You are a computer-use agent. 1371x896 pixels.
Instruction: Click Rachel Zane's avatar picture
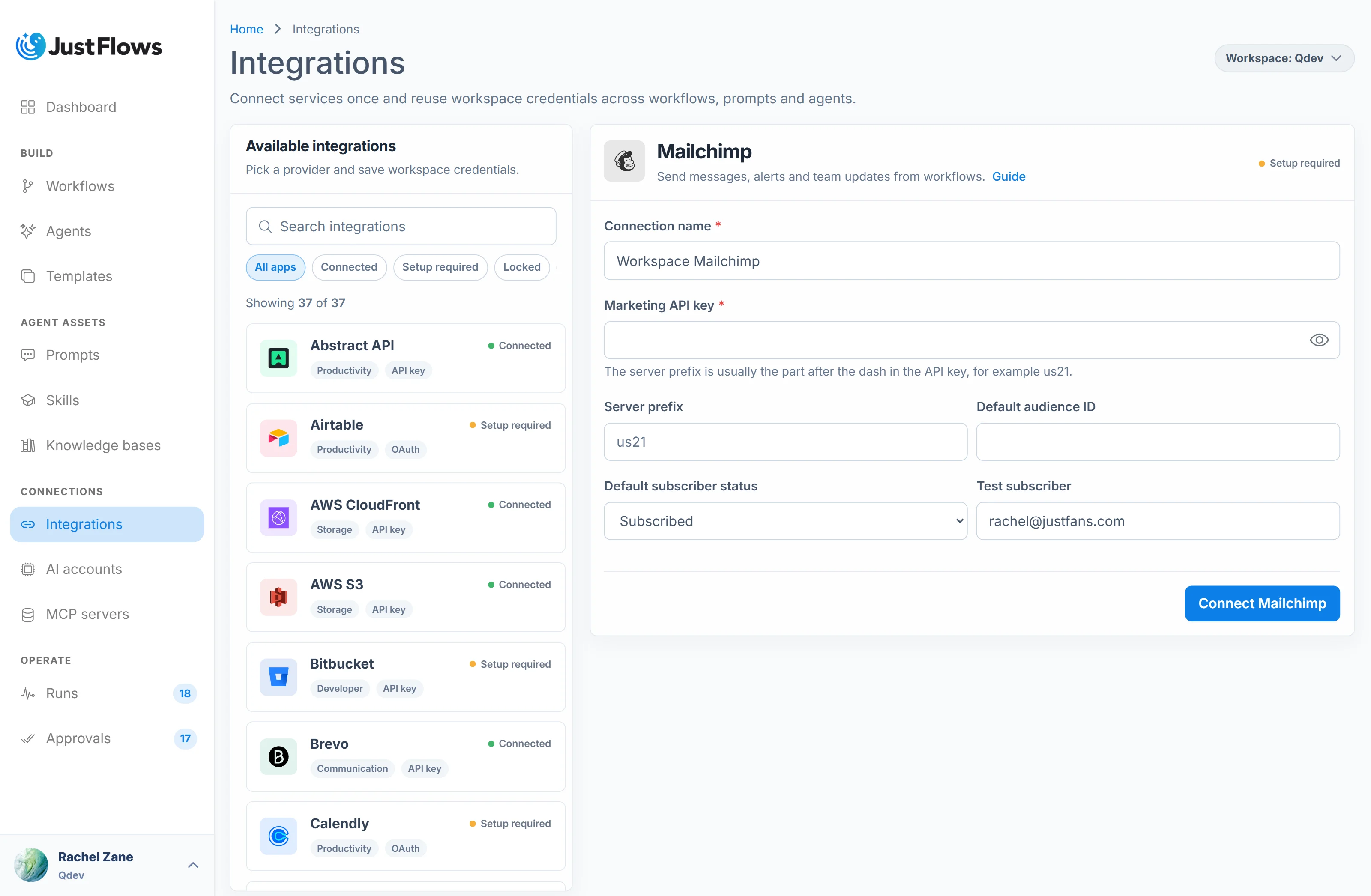(x=31, y=865)
